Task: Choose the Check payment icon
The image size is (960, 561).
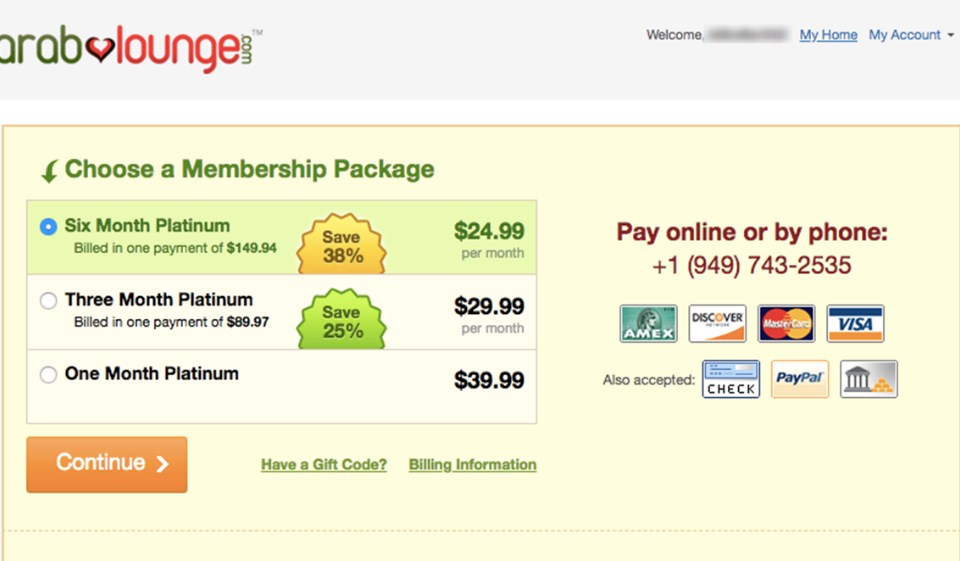Action: click(x=731, y=379)
